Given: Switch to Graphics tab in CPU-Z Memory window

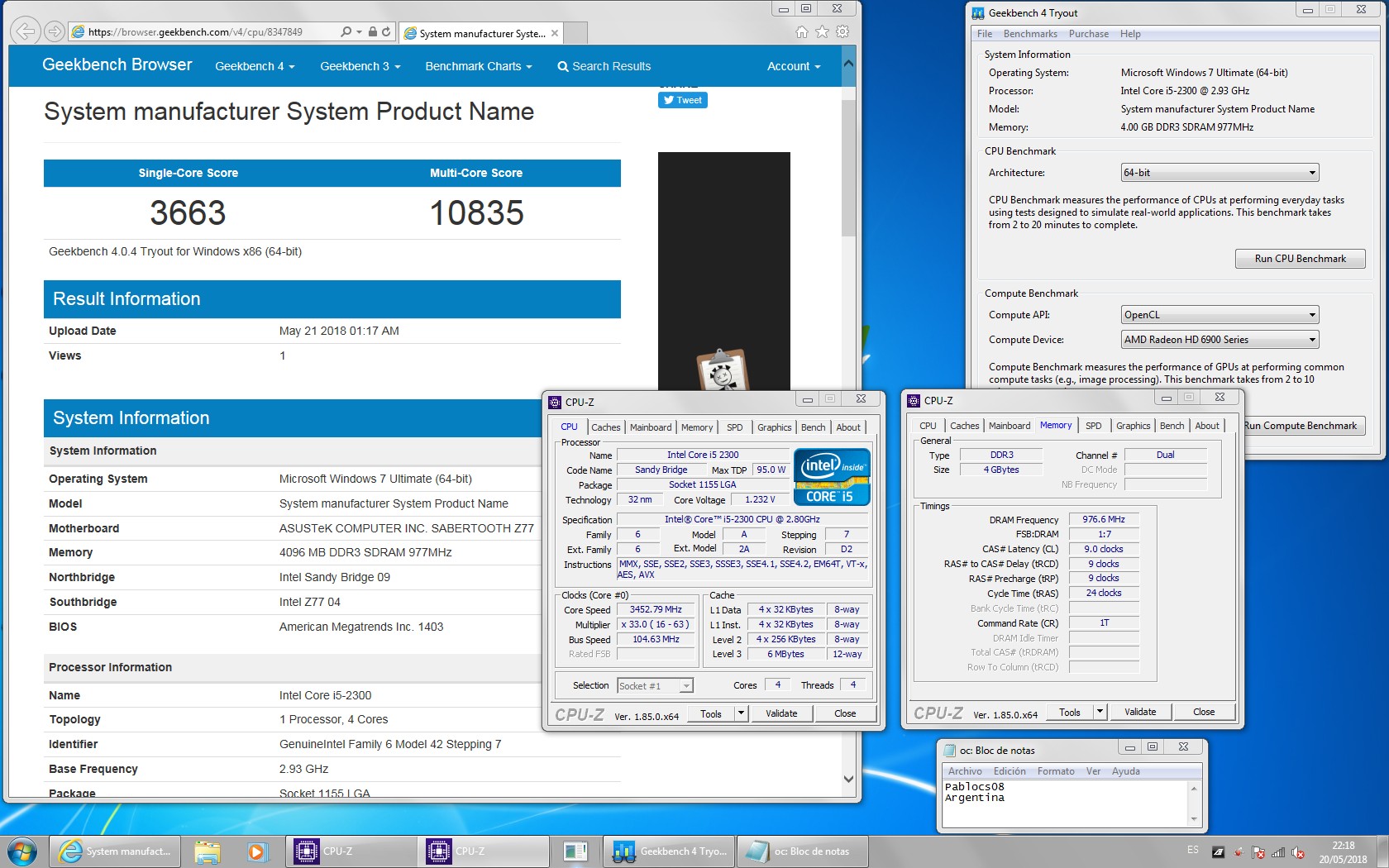Looking at the screenshot, I should [1133, 426].
